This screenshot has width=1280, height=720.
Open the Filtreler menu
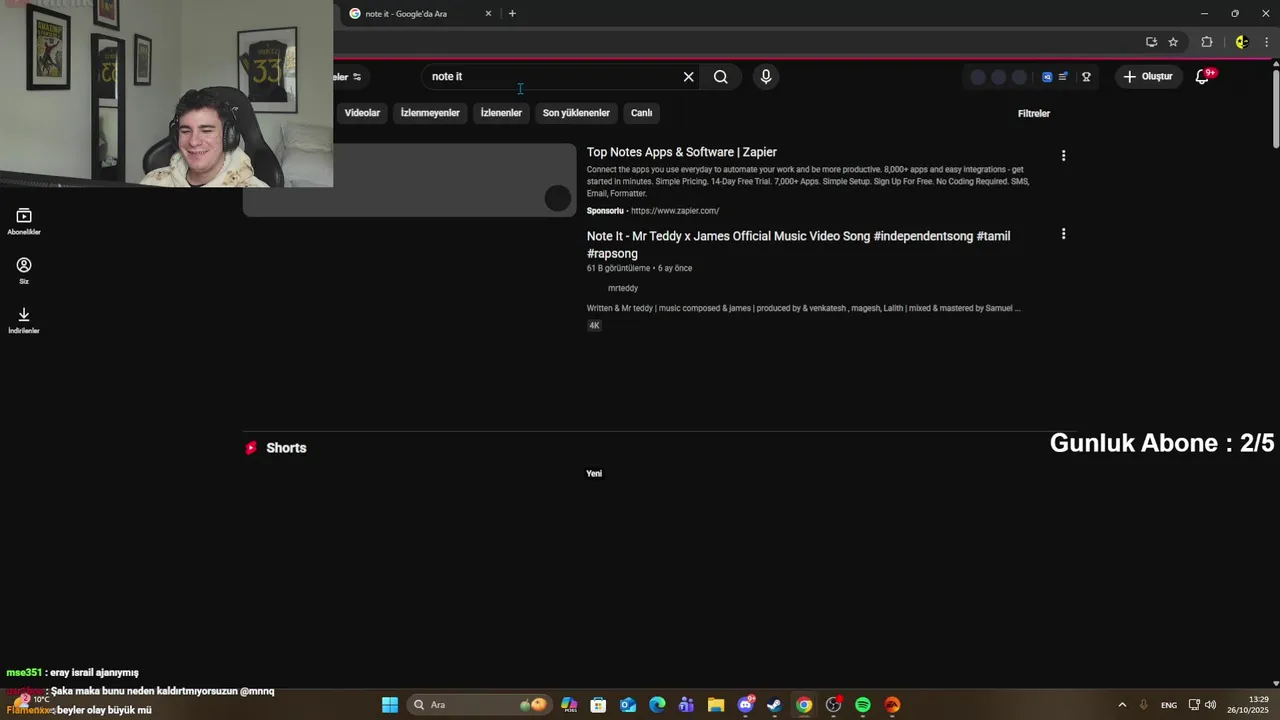1034,114
